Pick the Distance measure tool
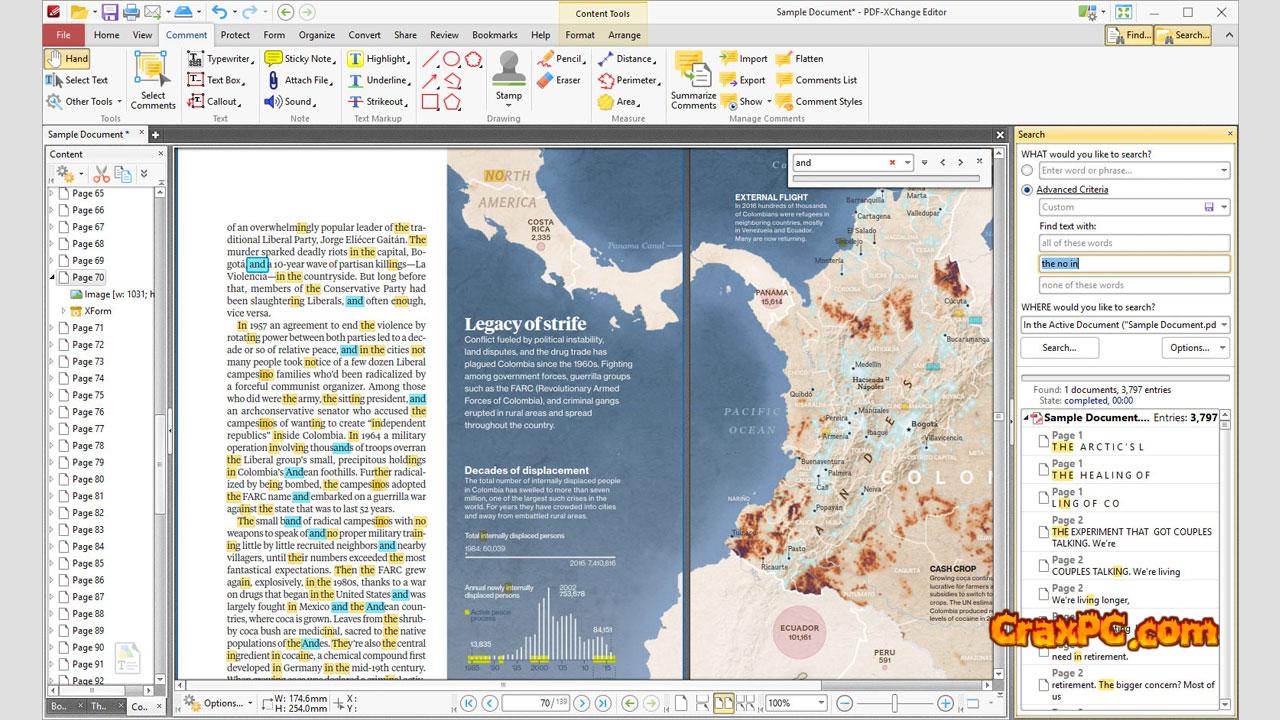 [625, 59]
